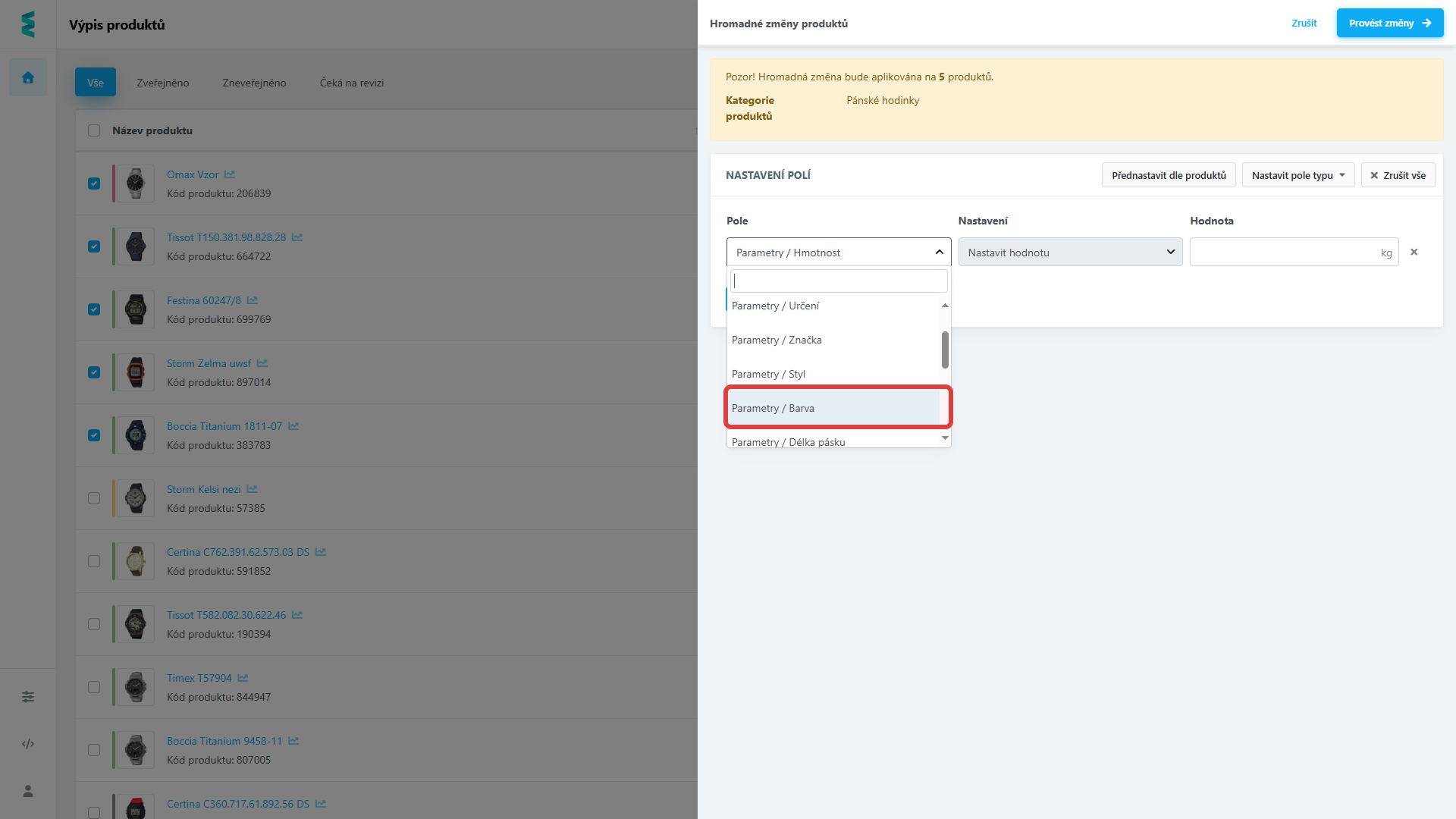The image size is (1456, 819).
Task: Uncheck the Omax Vzor product checkbox
Action: 94,184
